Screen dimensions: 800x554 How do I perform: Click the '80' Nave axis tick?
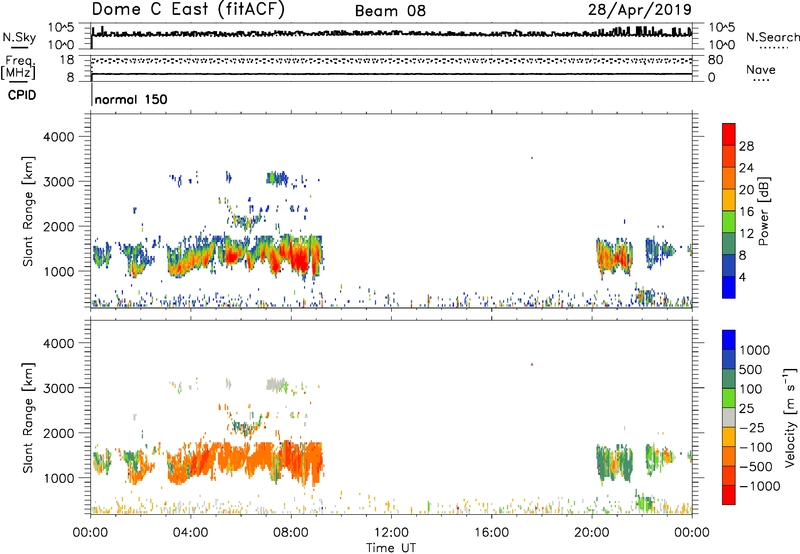tap(715, 60)
